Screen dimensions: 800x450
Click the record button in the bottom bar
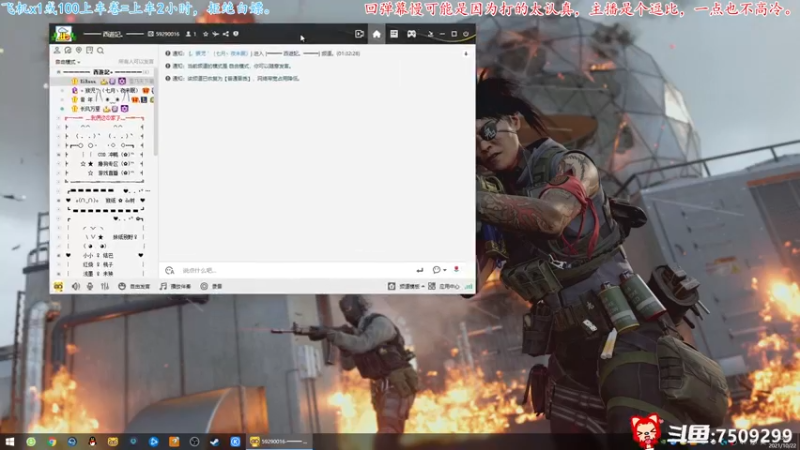(x=211, y=286)
